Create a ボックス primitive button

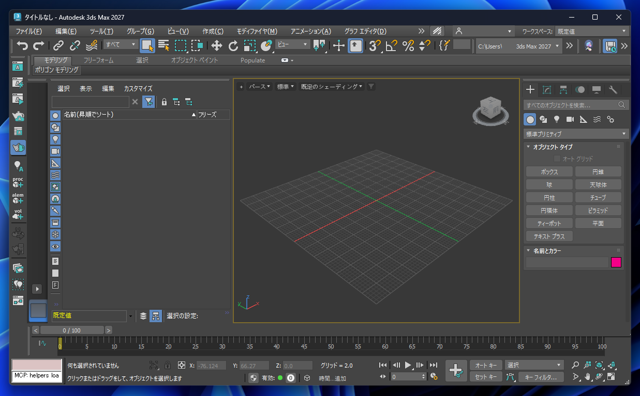pyautogui.click(x=549, y=172)
